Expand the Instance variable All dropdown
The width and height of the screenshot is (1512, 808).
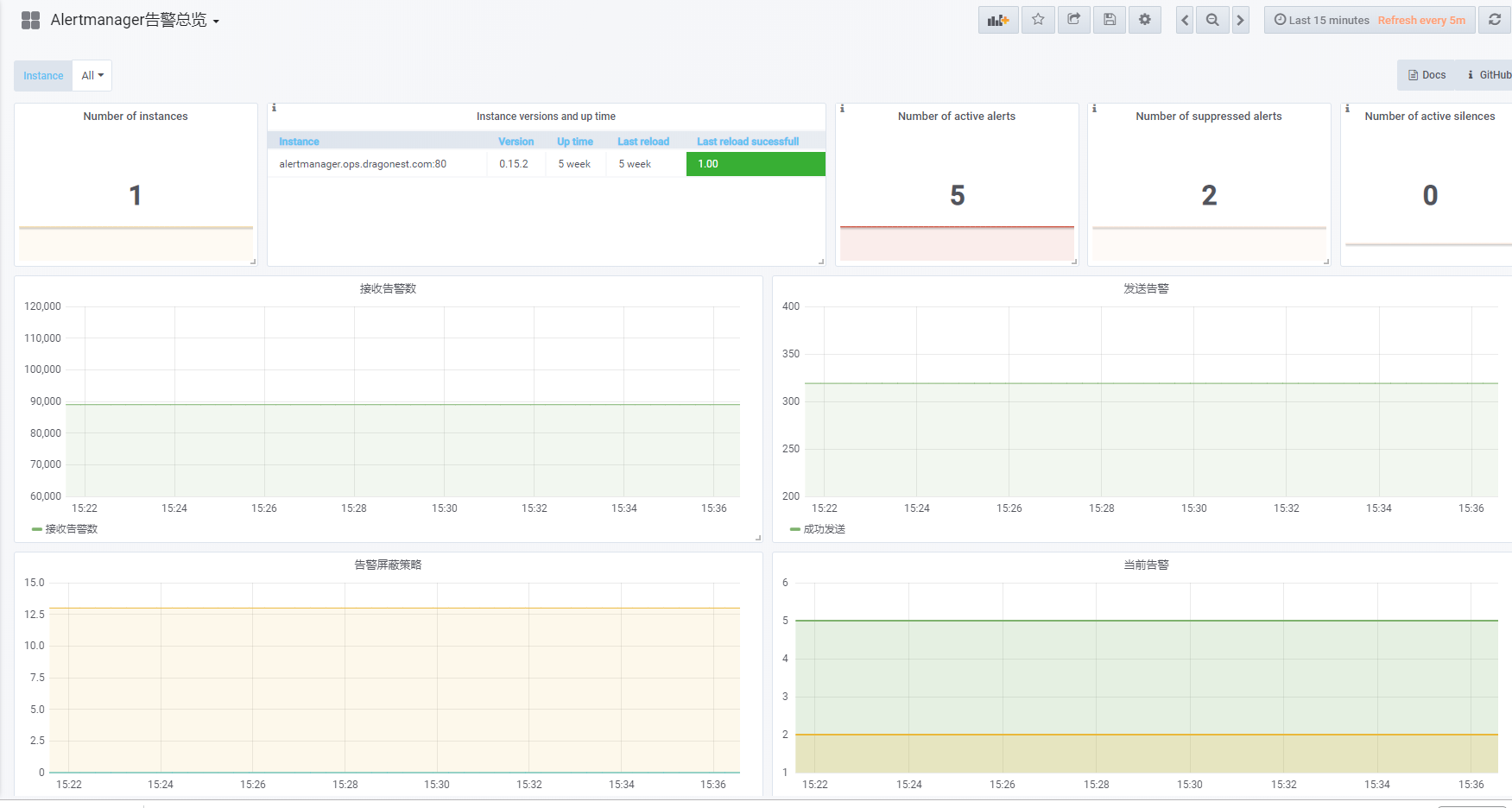[92, 76]
